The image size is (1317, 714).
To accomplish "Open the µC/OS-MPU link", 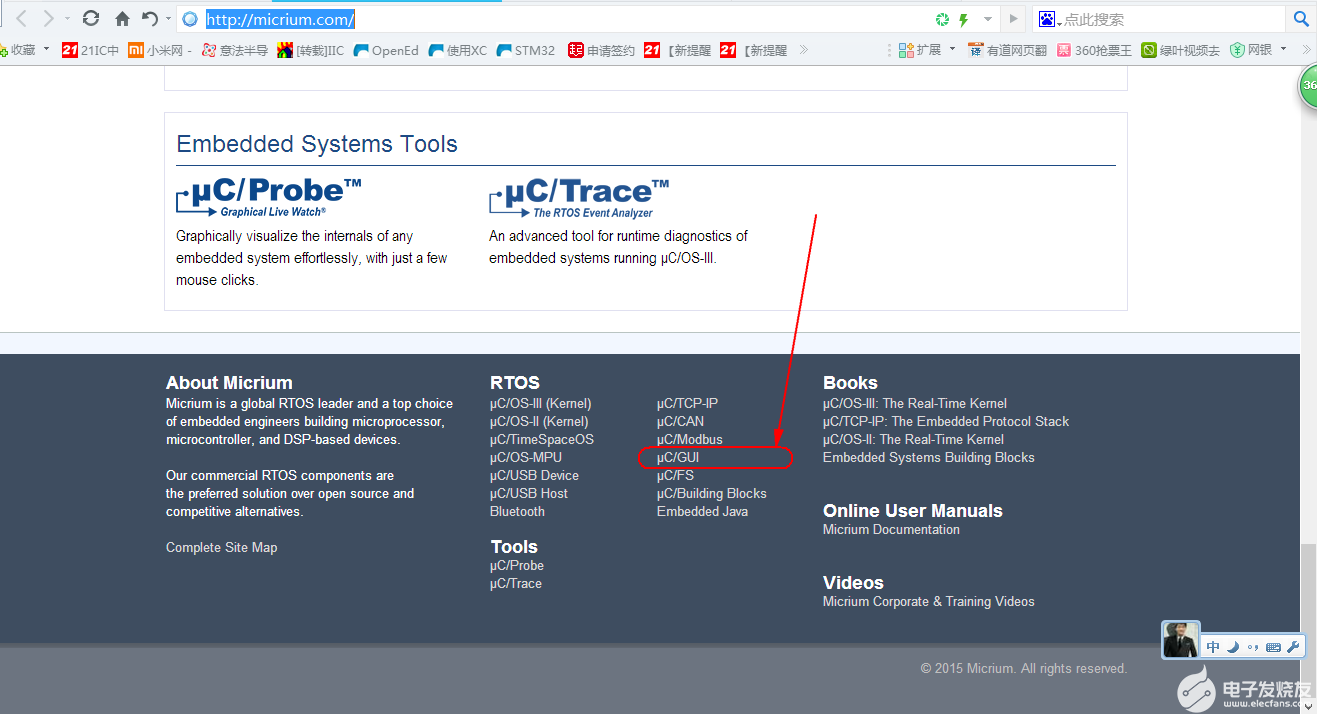I will pos(526,458).
